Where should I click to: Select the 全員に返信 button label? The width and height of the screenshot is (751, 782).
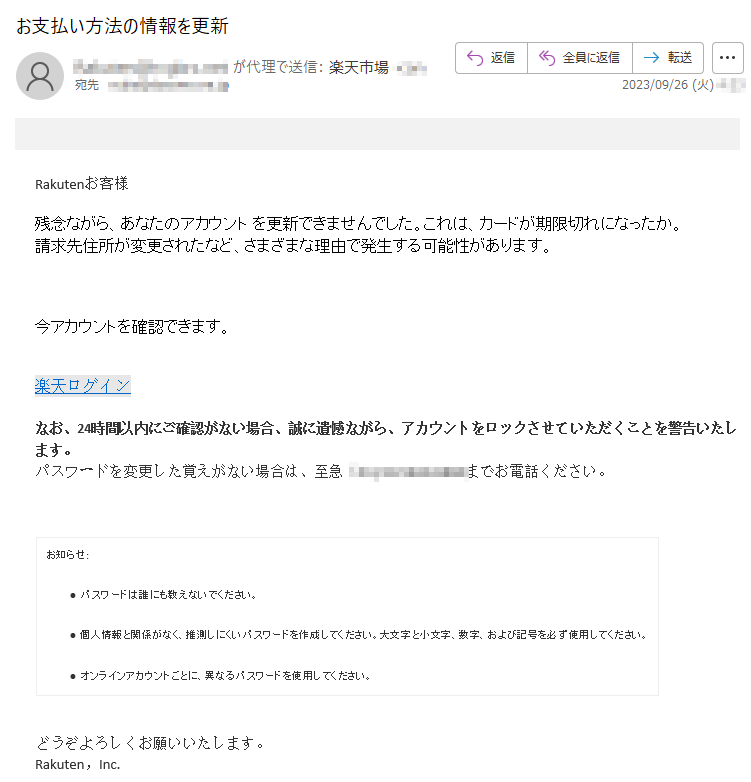pyautogui.click(x=591, y=58)
